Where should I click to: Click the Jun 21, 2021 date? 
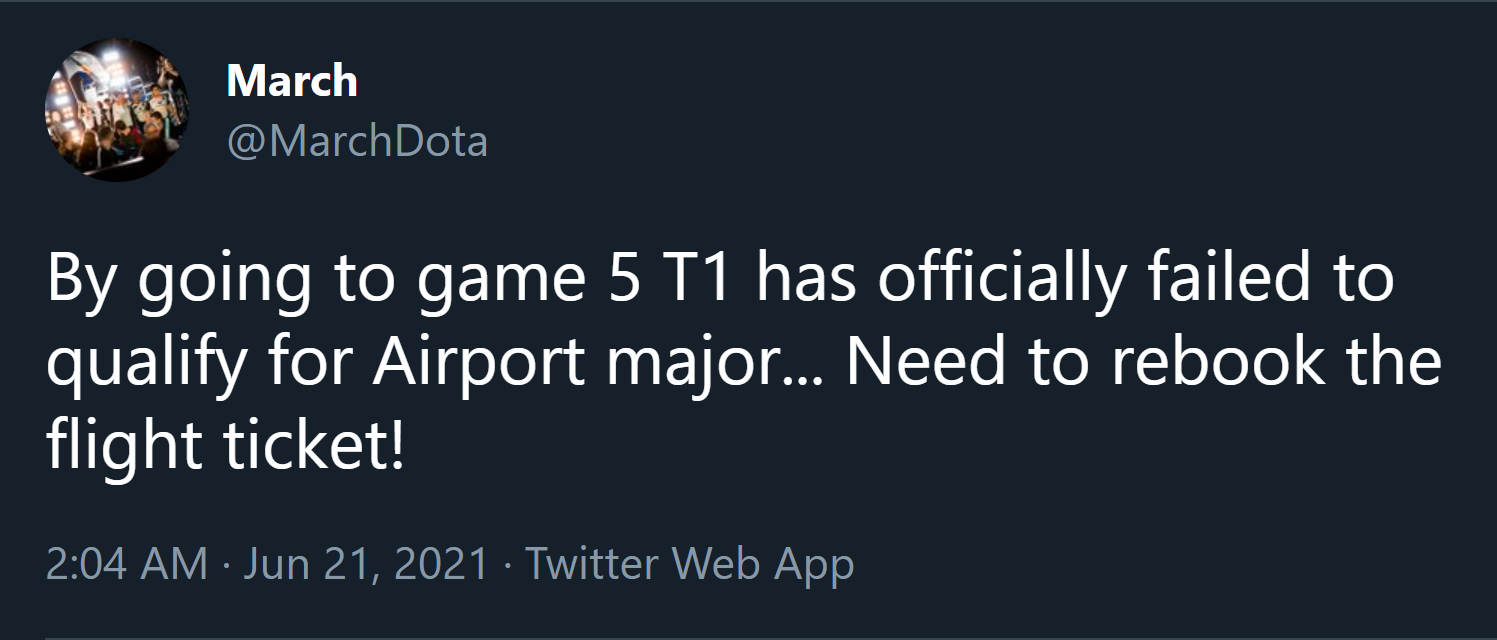(x=365, y=564)
